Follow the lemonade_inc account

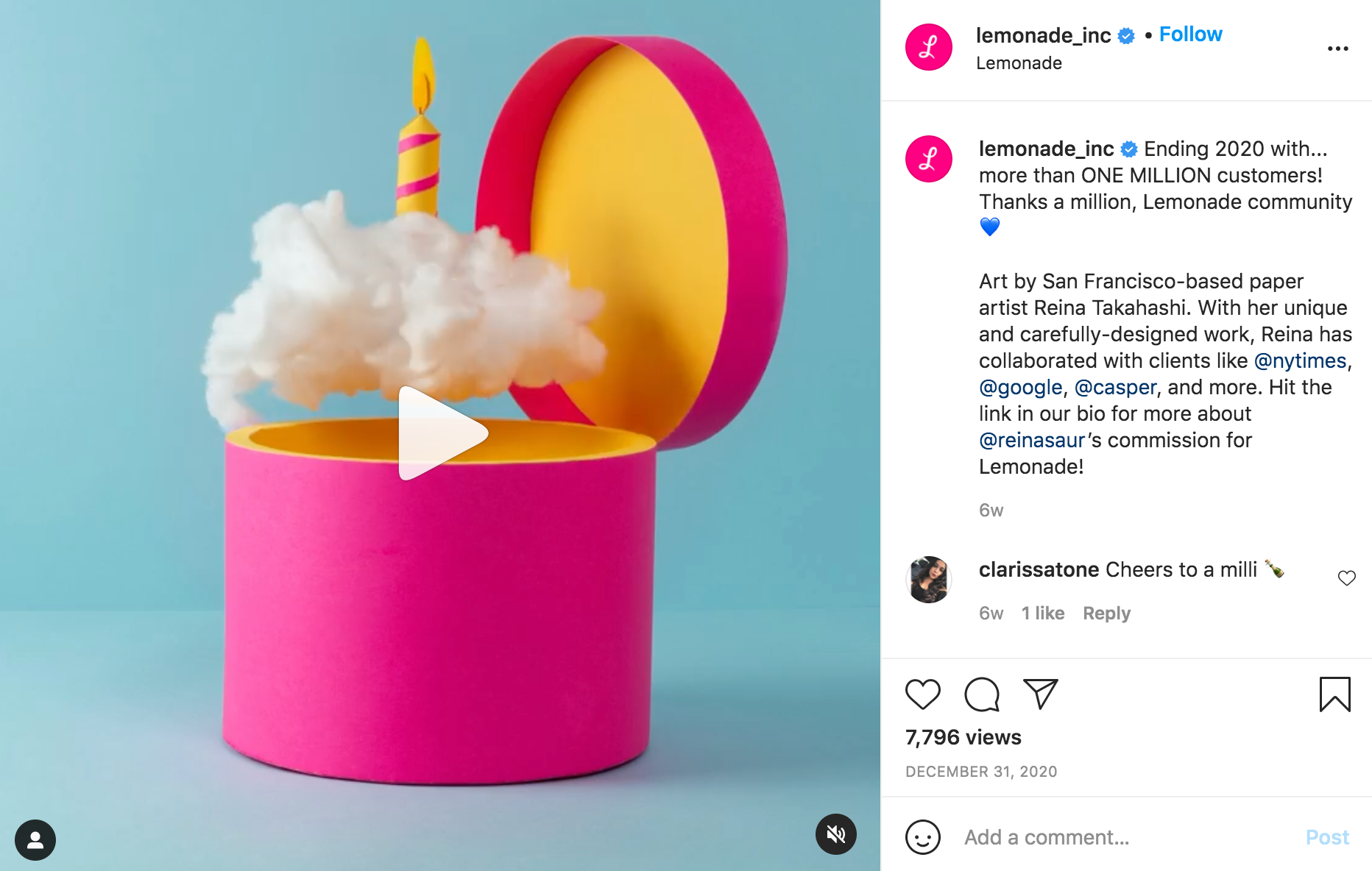pos(1190,35)
